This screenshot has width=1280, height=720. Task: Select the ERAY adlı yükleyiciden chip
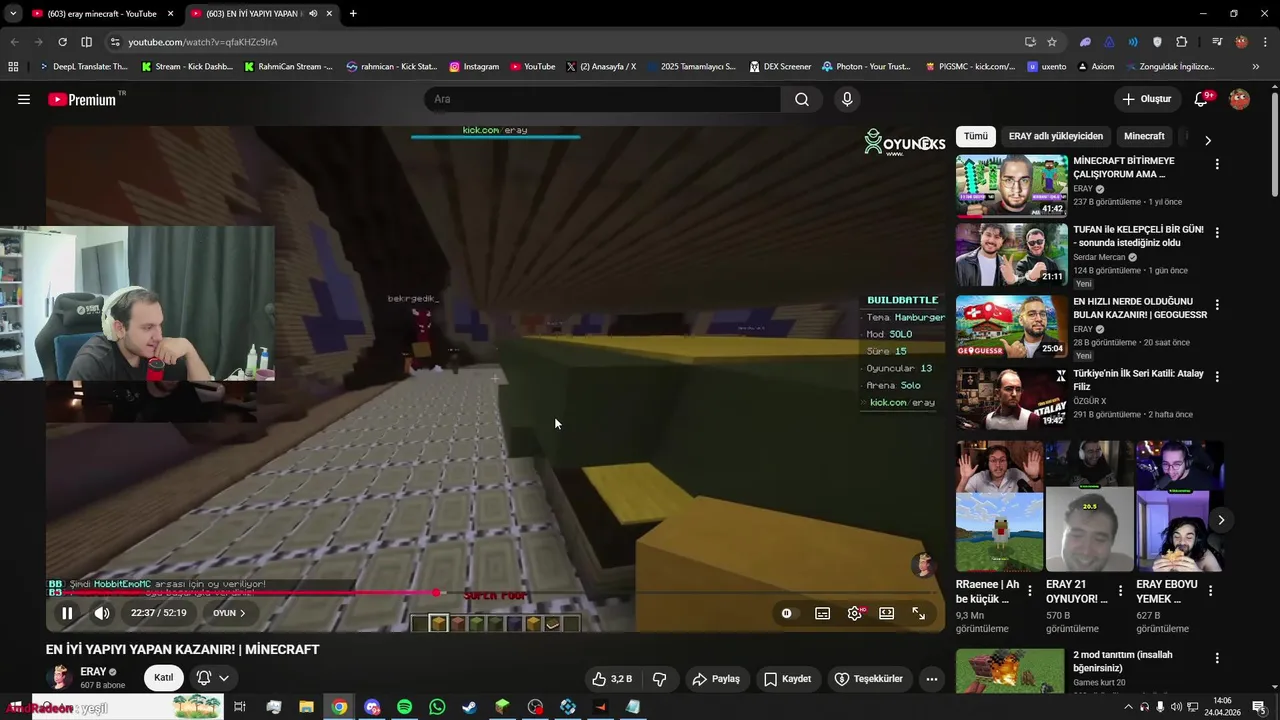point(1055,136)
